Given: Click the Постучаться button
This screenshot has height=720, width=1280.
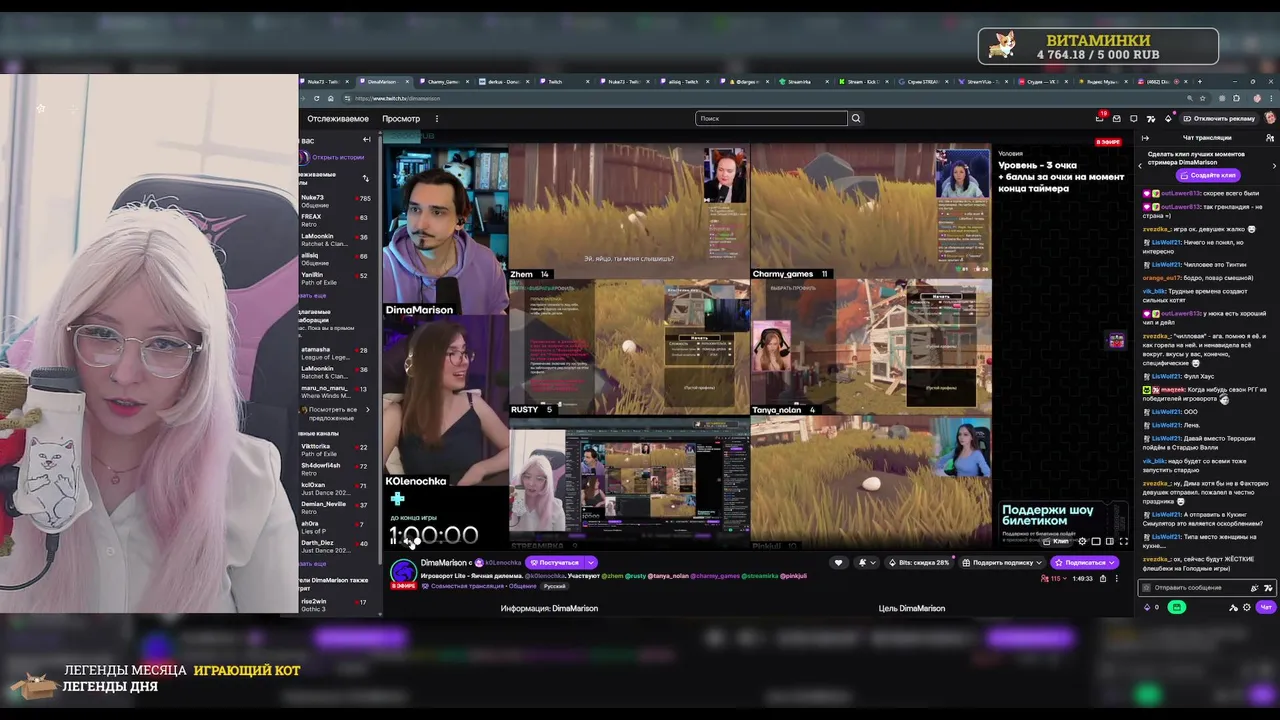Looking at the screenshot, I should tap(555, 563).
